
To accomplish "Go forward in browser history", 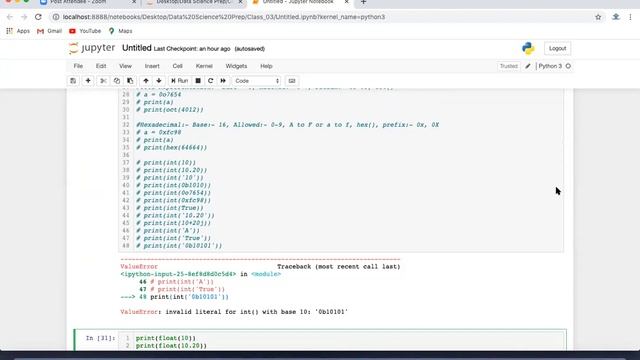I will (24, 17).
